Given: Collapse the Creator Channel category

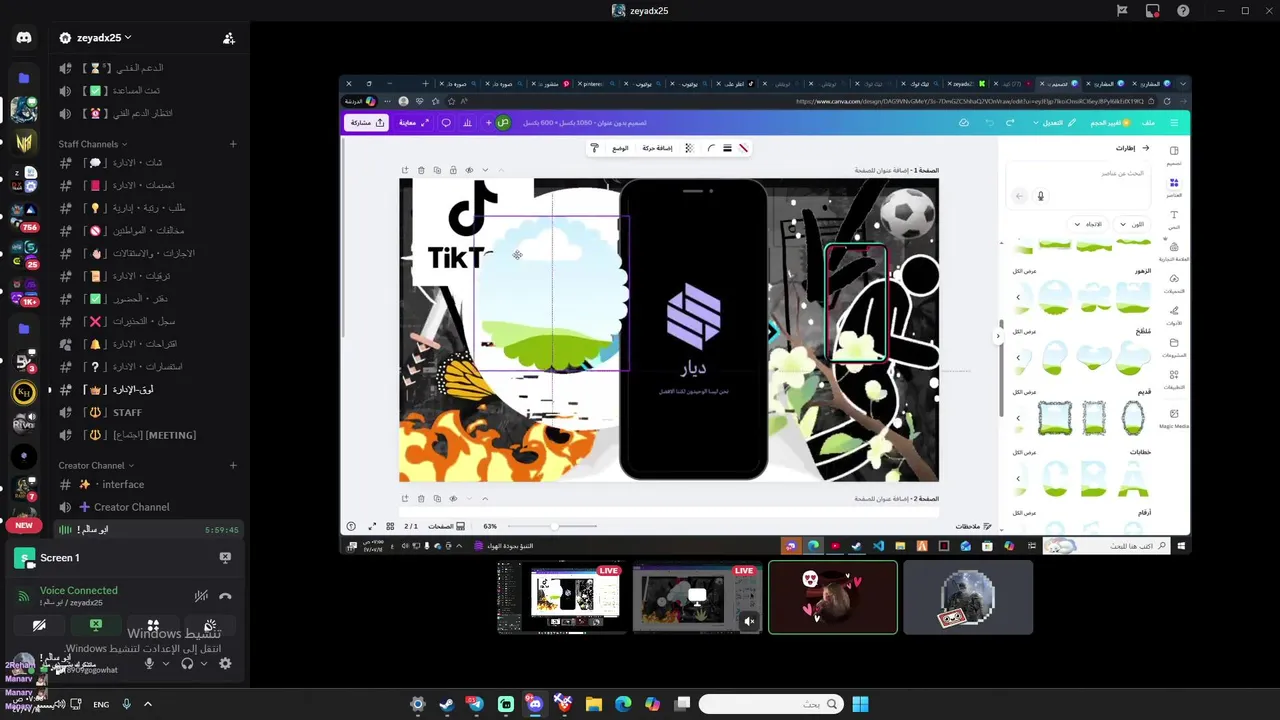Looking at the screenshot, I should pos(95,465).
